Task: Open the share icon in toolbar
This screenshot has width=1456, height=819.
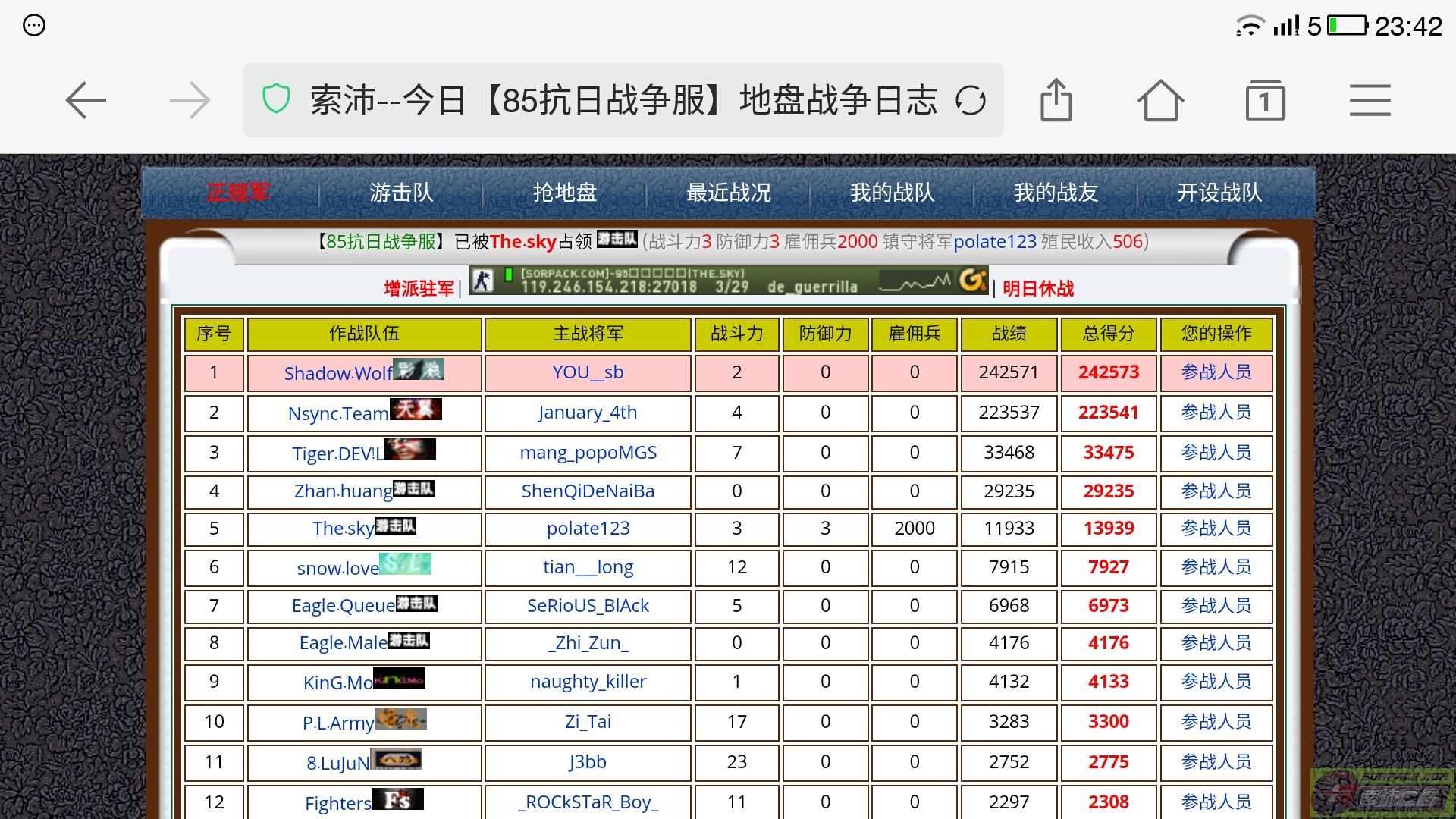Action: tap(1056, 100)
